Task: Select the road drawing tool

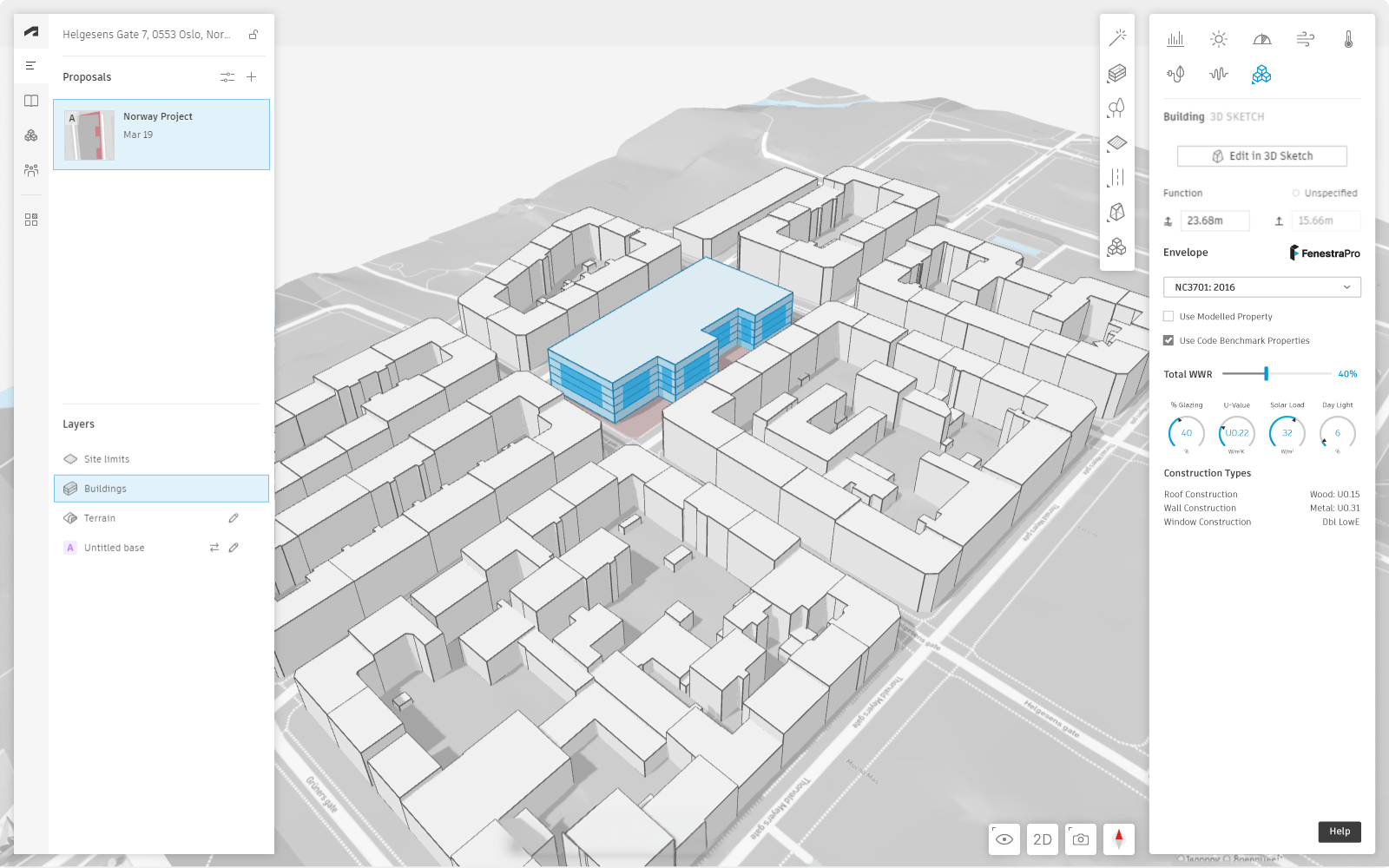Action: 1117,177
